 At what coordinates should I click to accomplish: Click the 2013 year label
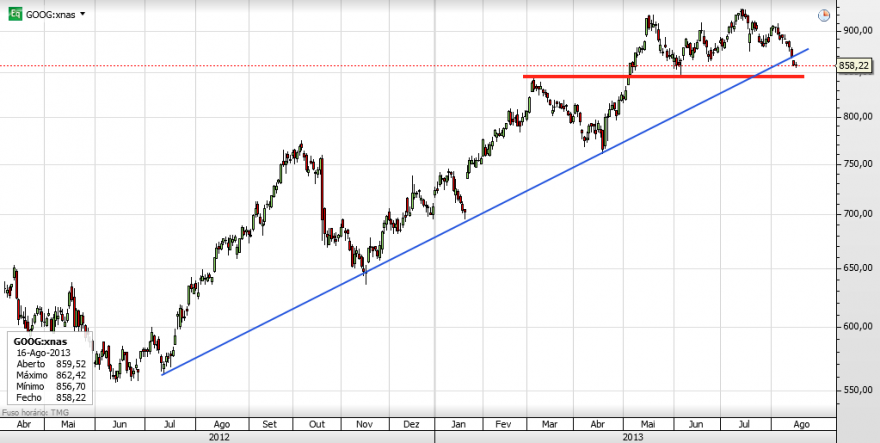[632, 437]
